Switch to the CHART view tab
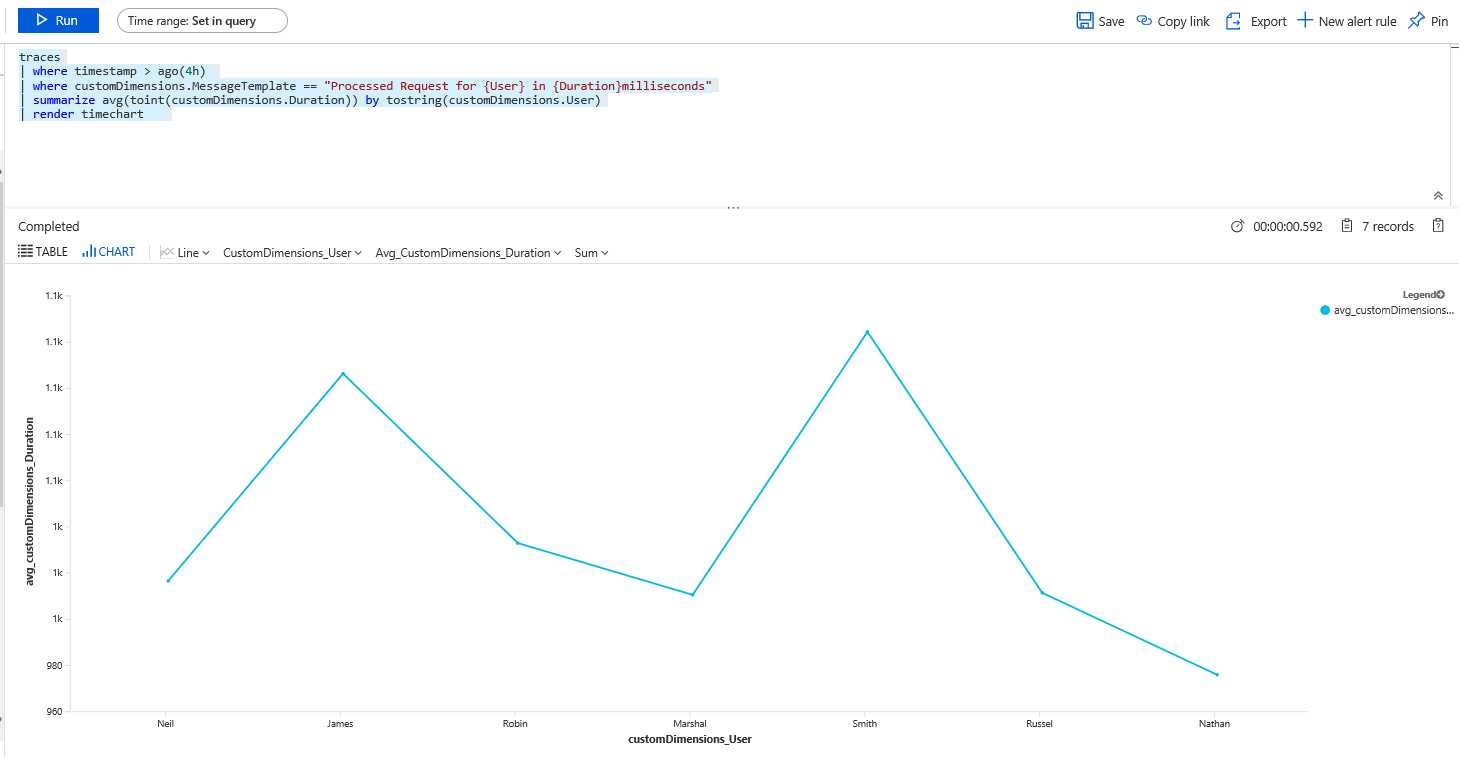1459x758 pixels. (x=109, y=252)
